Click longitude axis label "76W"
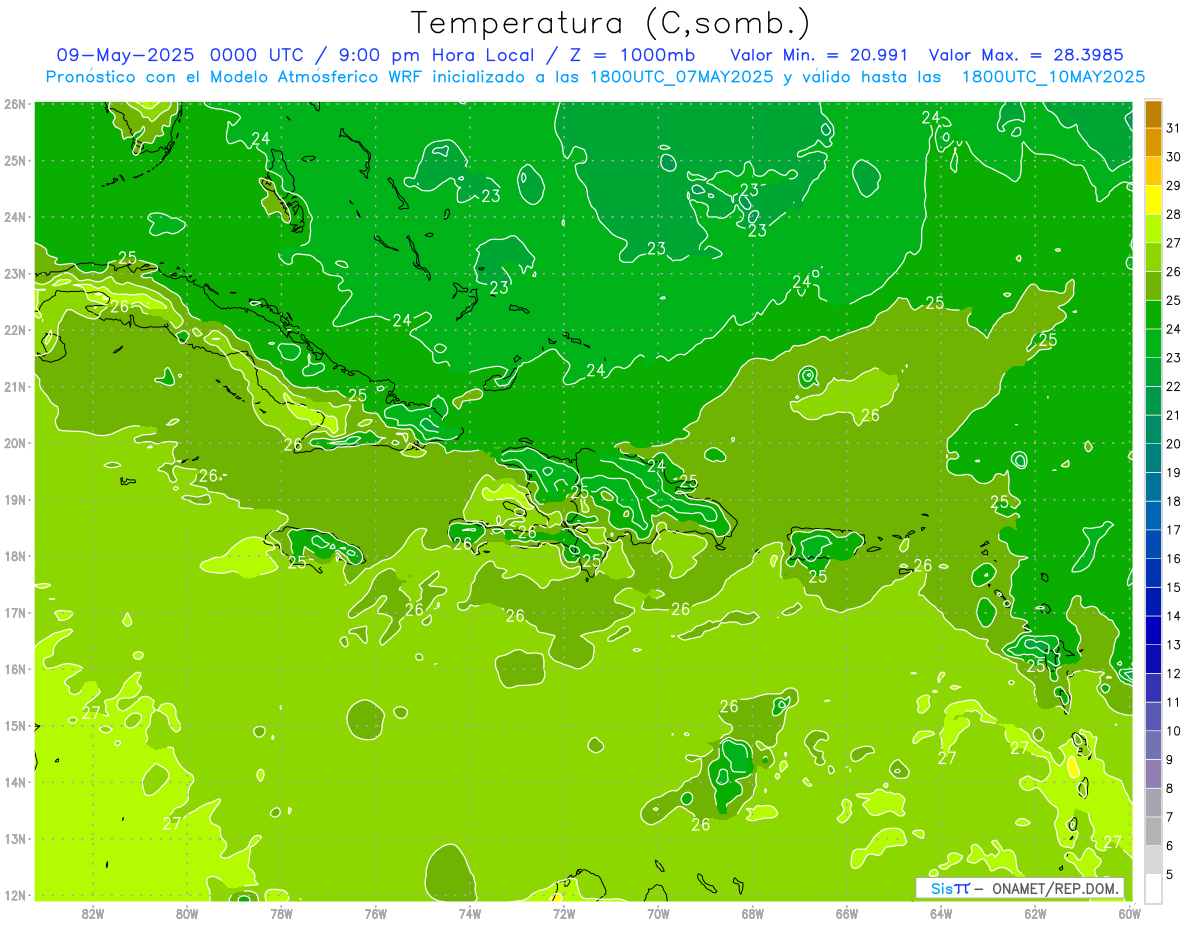This screenshot has height=927, width=1200. coord(375,913)
